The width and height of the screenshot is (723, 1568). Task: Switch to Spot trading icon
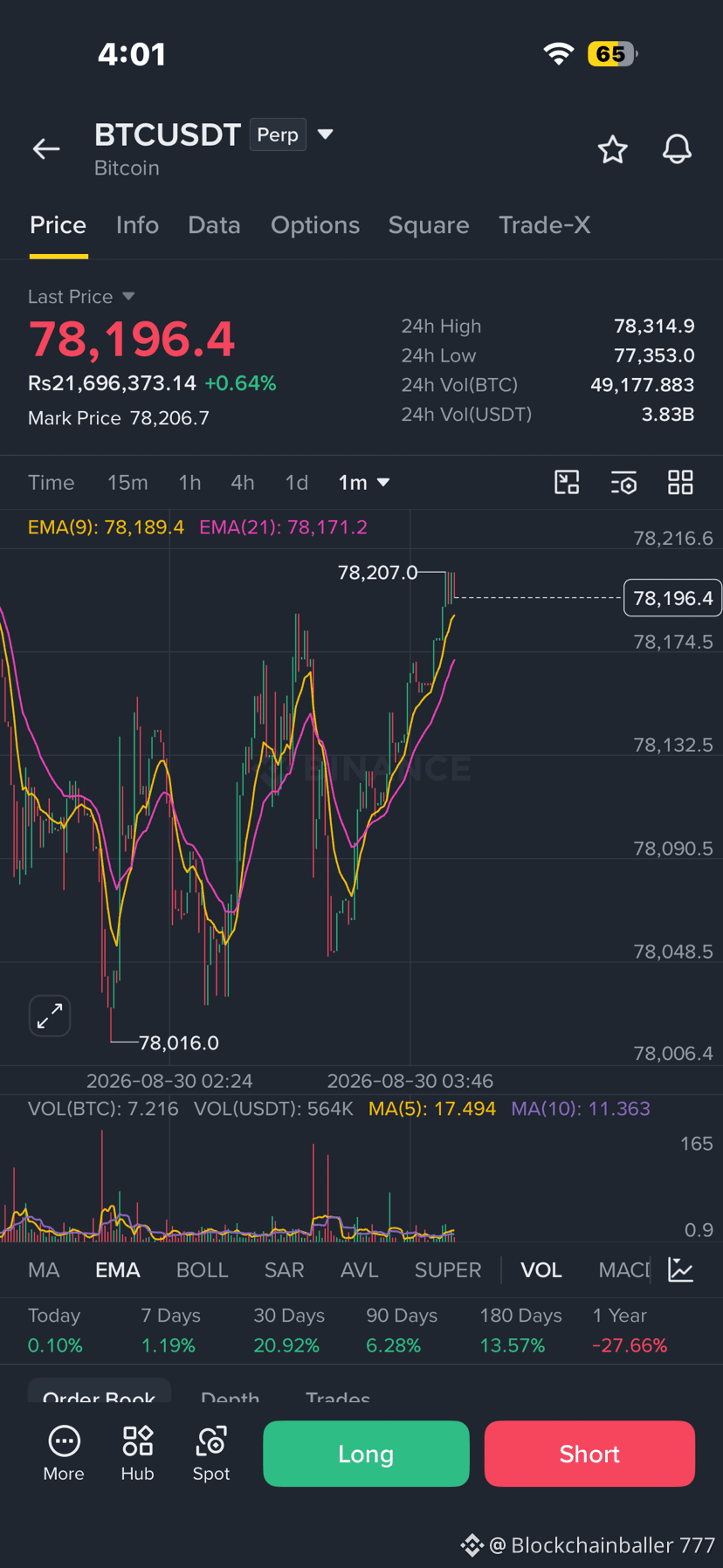tap(211, 1454)
